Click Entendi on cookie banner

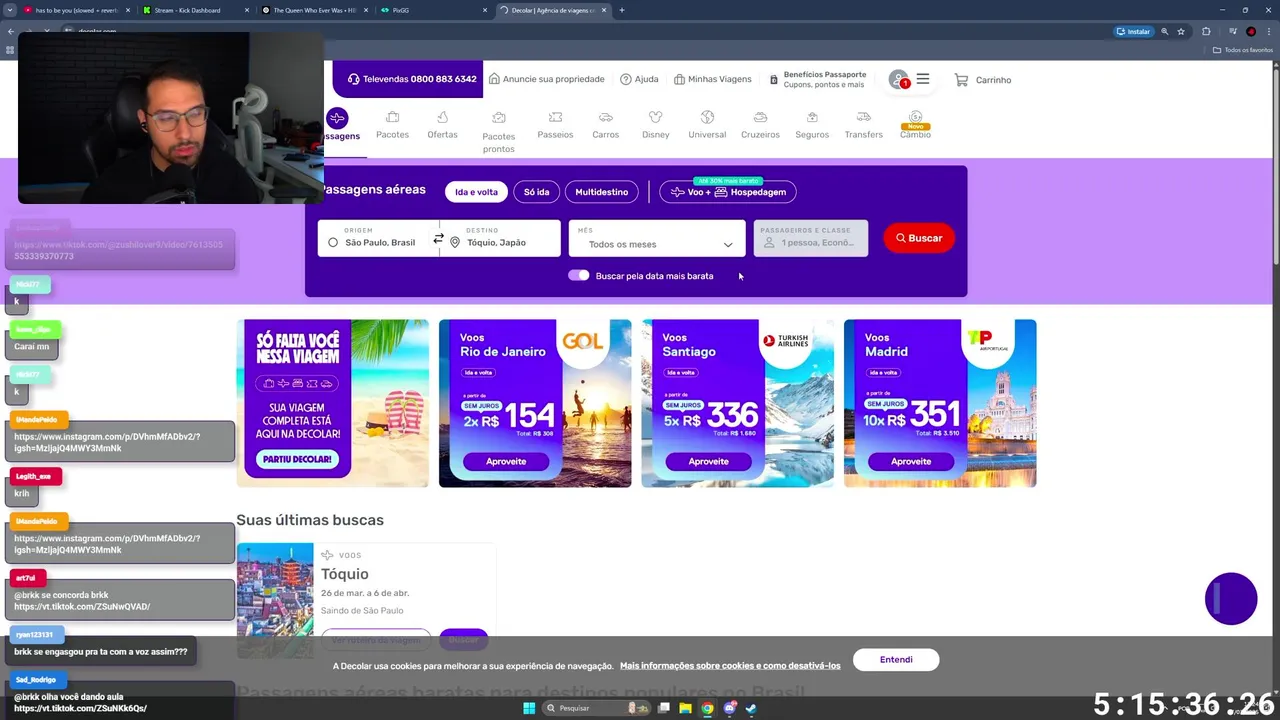[x=896, y=660]
